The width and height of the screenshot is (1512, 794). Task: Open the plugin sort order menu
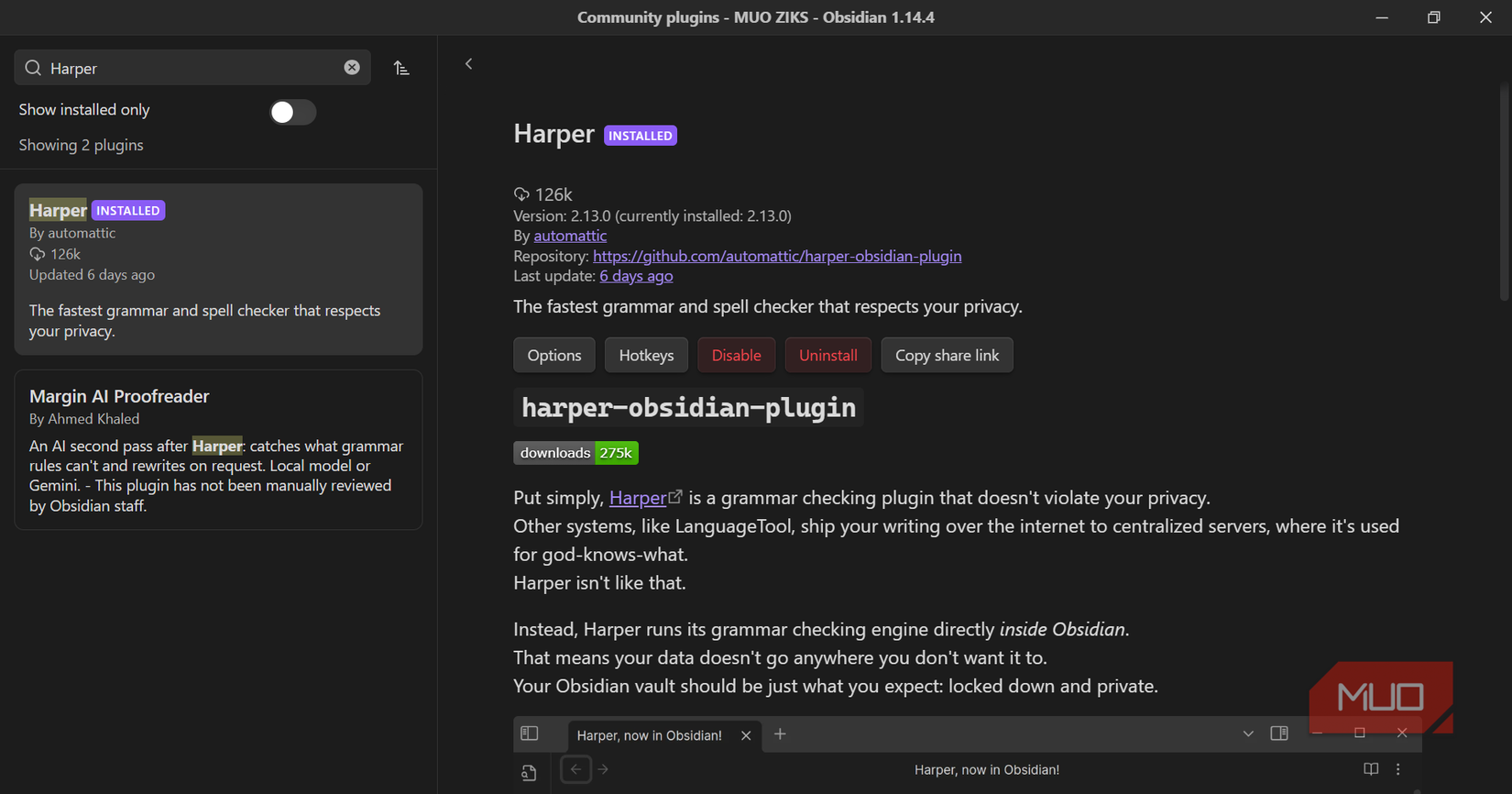coord(401,68)
